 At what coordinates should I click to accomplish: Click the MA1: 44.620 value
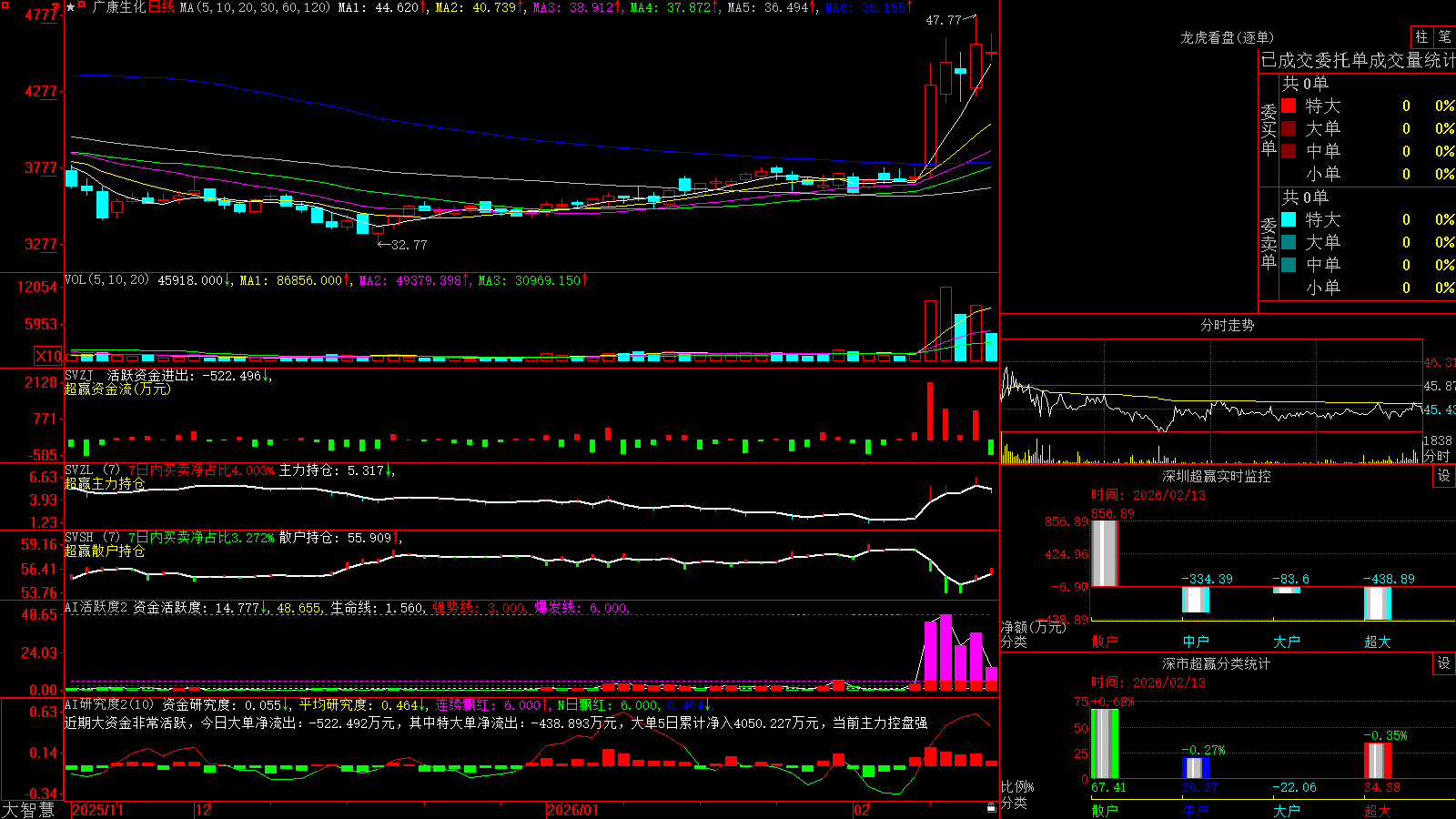[379, 7]
